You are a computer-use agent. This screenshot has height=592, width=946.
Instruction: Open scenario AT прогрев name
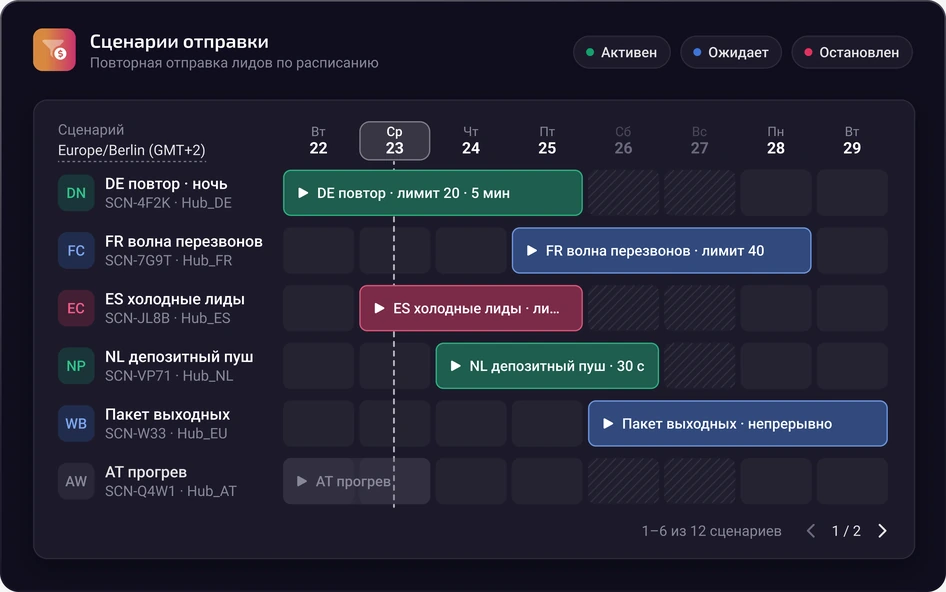click(x=146, y=472)
